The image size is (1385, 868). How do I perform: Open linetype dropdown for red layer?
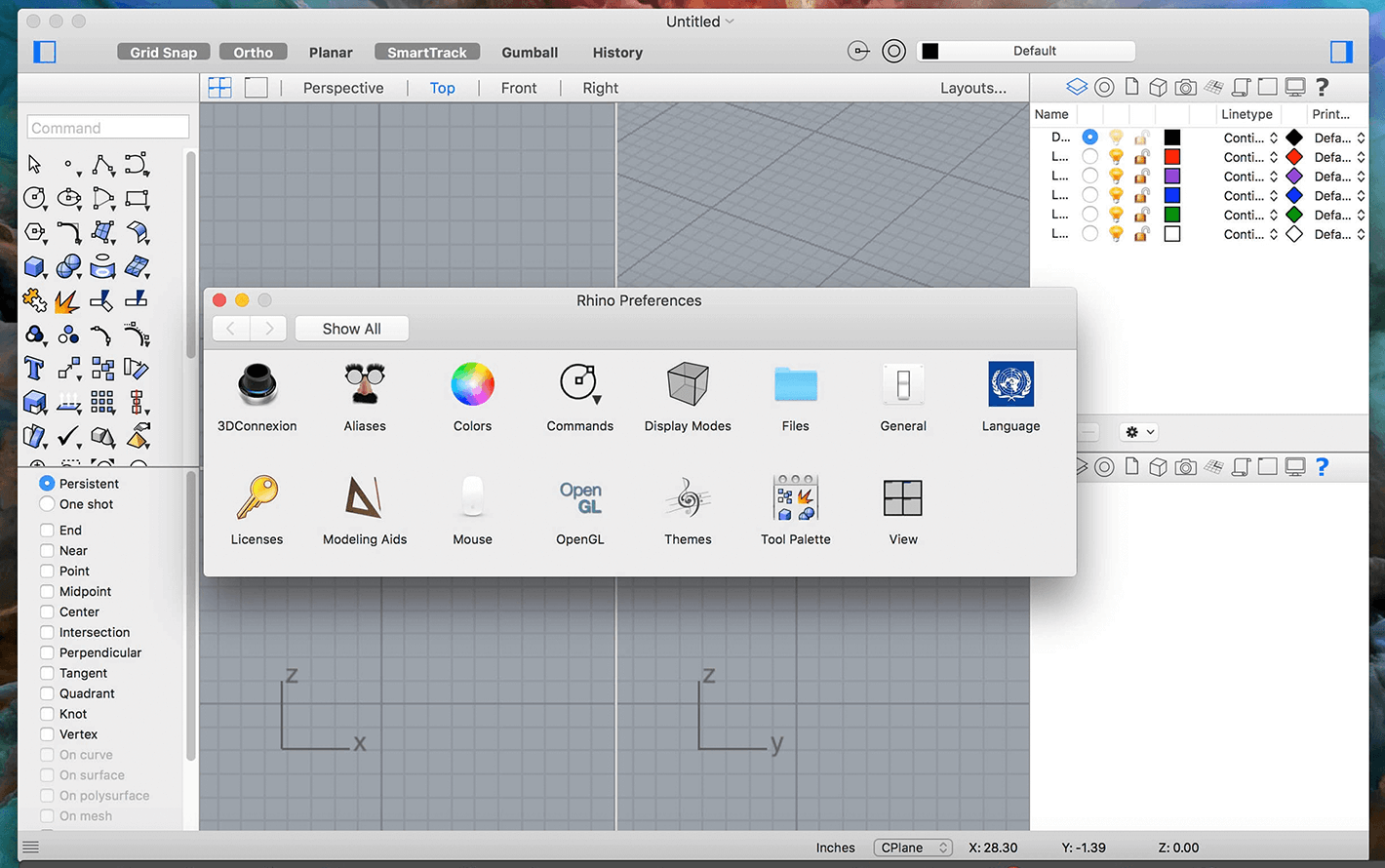(1250, 157)
